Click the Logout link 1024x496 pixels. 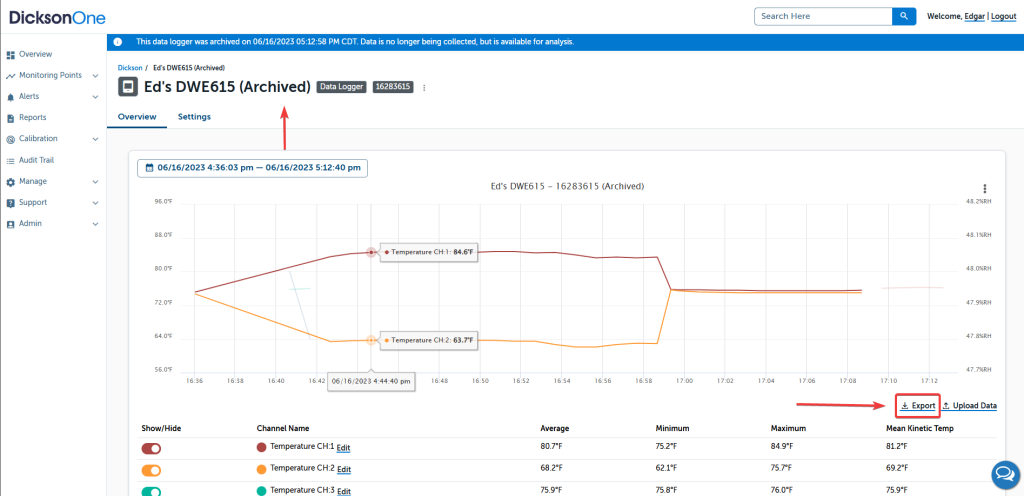(1002, 16)
